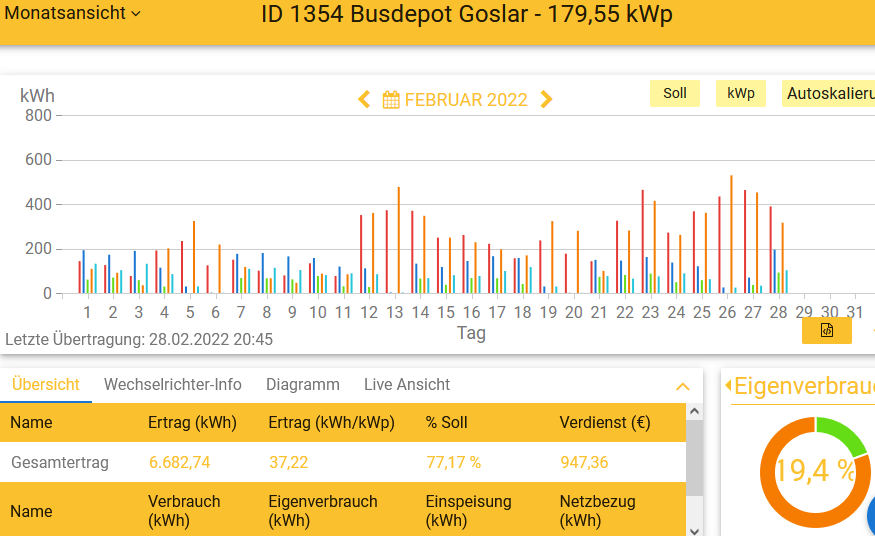Click the 19,4 % donut chart
The image size is (875, 536).
[815, 471]
